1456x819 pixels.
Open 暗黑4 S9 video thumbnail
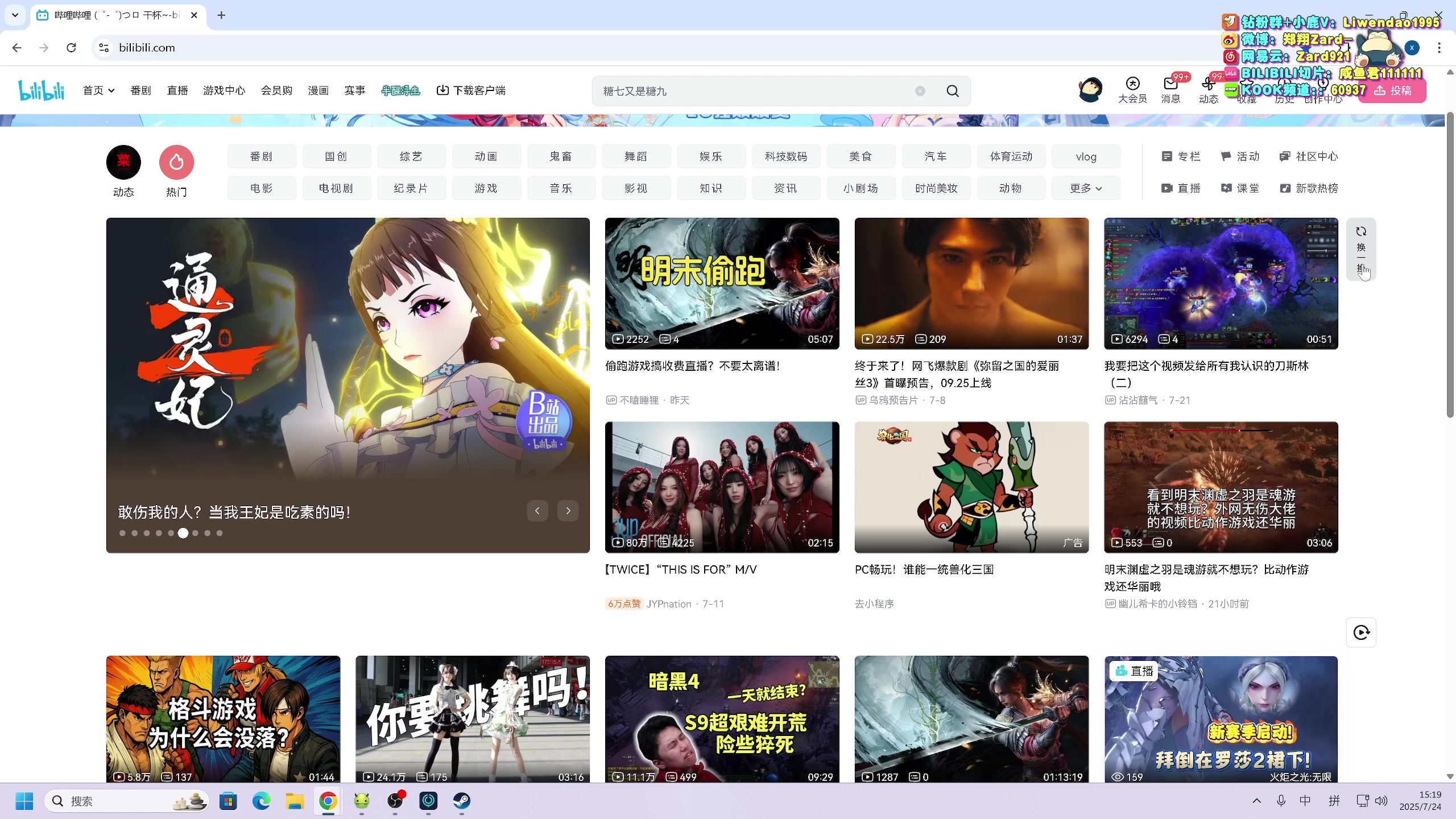coord(722,719)
